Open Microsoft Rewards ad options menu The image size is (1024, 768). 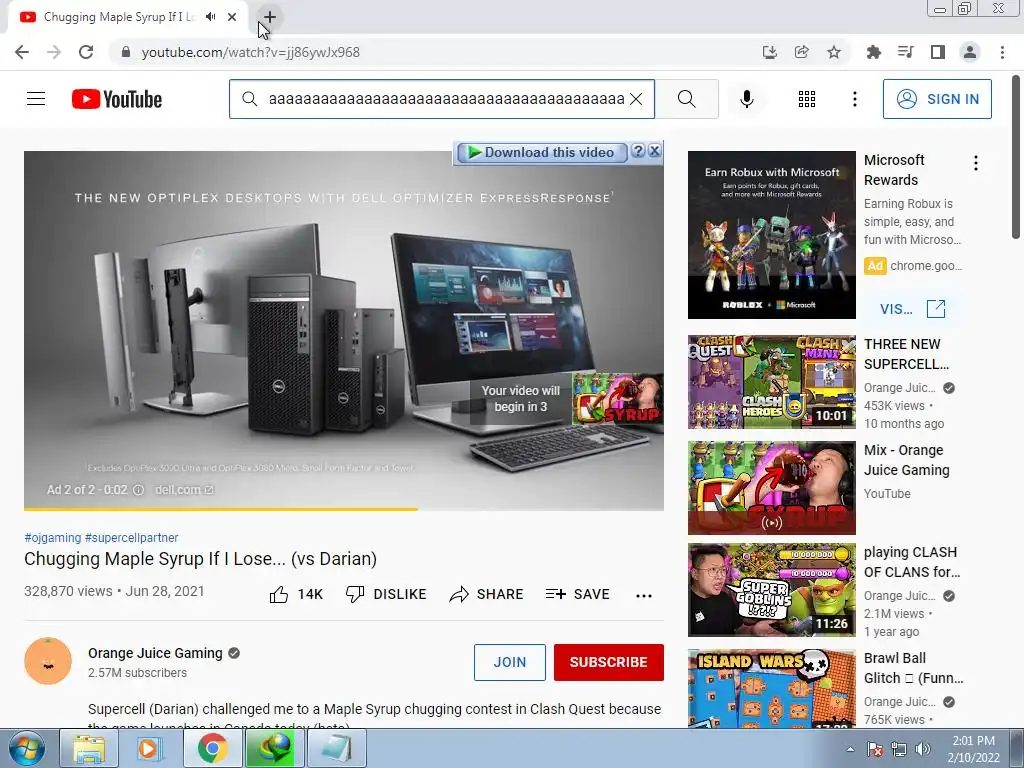point(976,163)
